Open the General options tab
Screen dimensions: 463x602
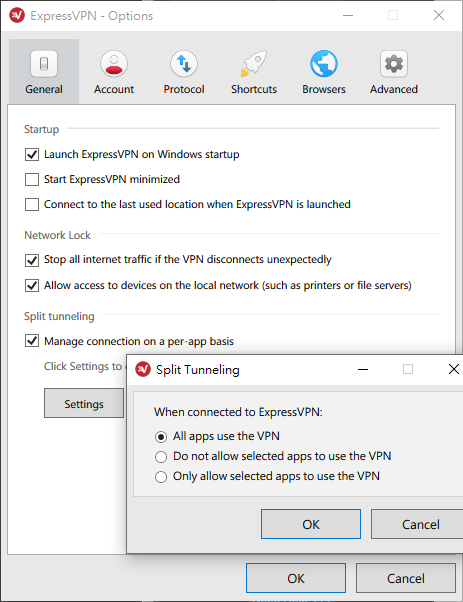pos(44,71)
